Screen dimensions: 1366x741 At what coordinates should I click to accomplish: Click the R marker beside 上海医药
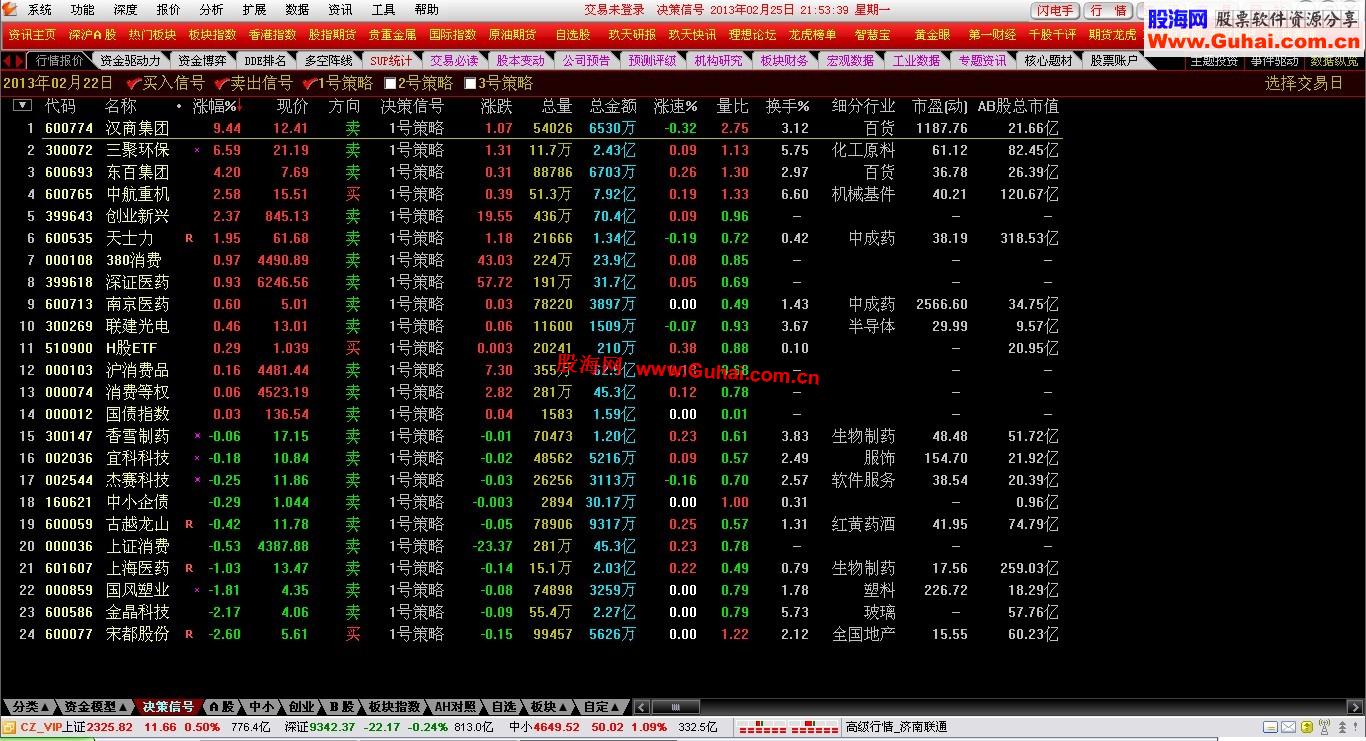pyautogui.click(x=189, y=569)
